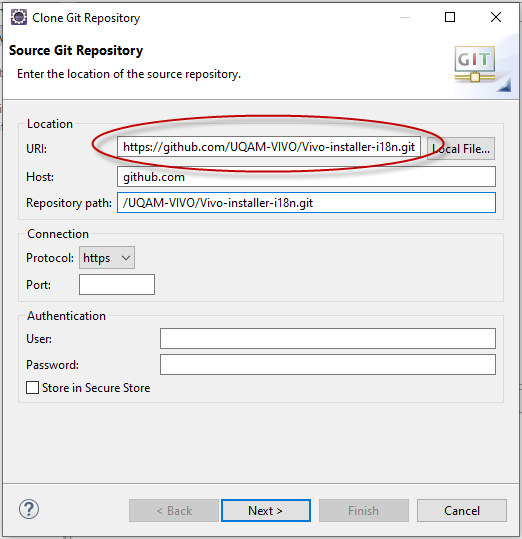This screenshot has width=522, height=539.
Task: Click the User authentication field
Action: tap(328, 339)
